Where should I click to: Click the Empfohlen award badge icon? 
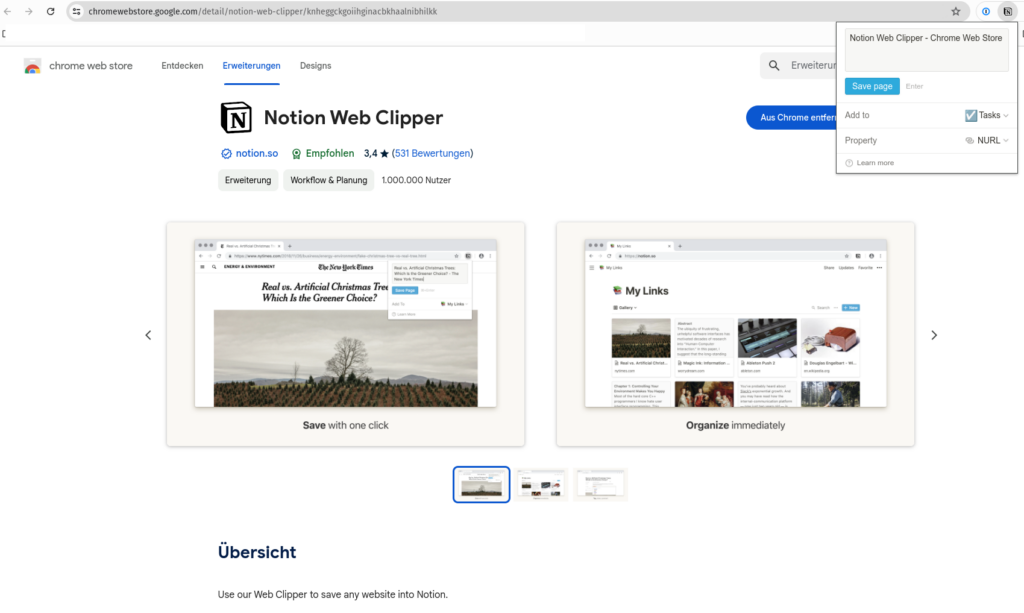tap(296, 153)
